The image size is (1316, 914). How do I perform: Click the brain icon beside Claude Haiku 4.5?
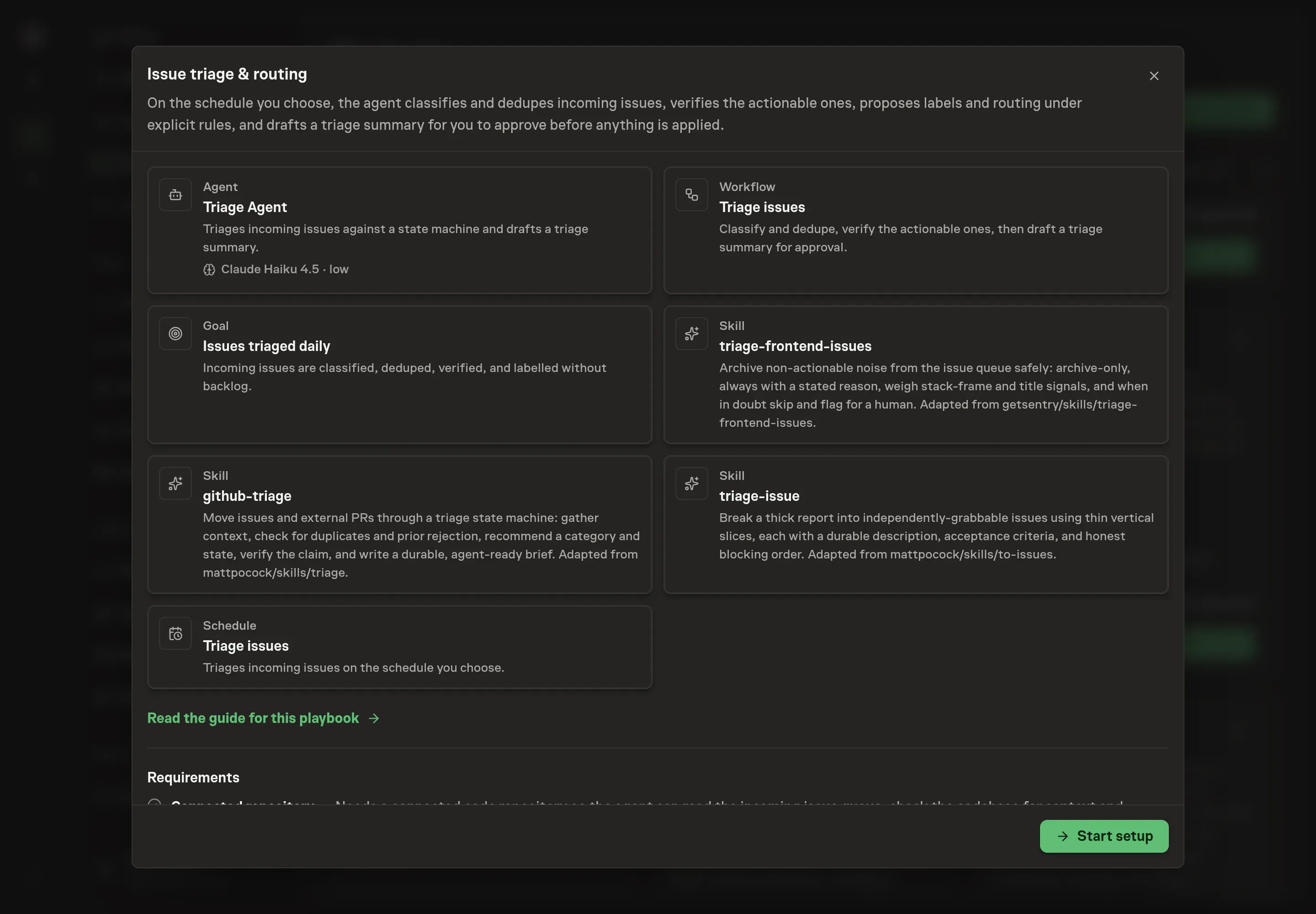click(x=209, y=269)
